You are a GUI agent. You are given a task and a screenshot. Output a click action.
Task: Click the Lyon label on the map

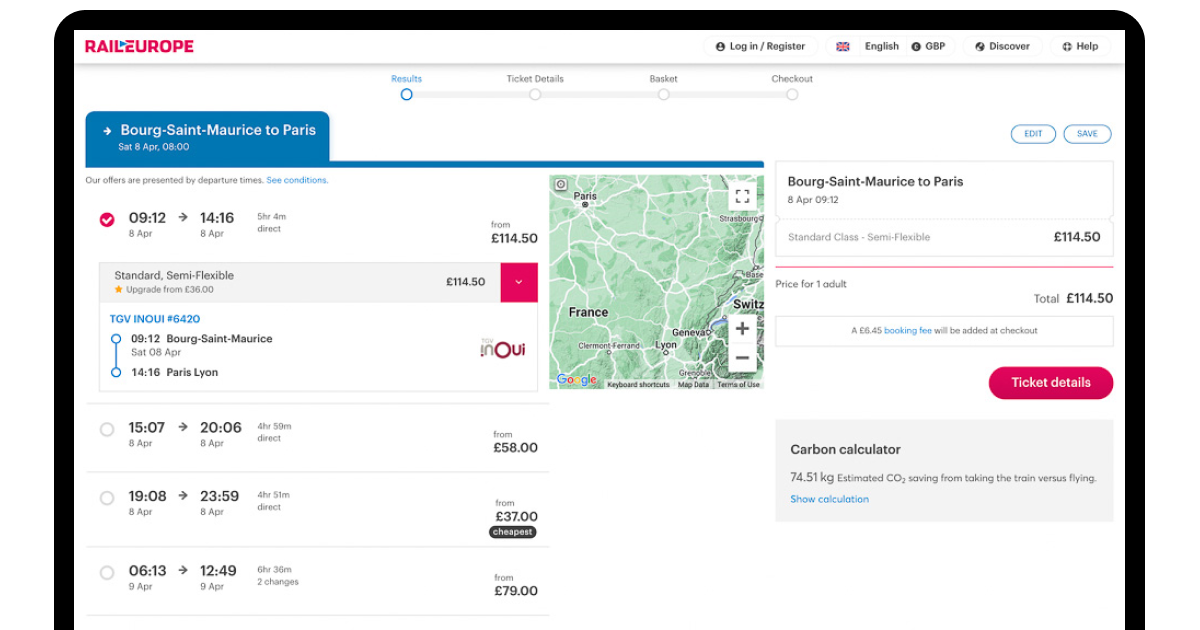pos(666,345)
